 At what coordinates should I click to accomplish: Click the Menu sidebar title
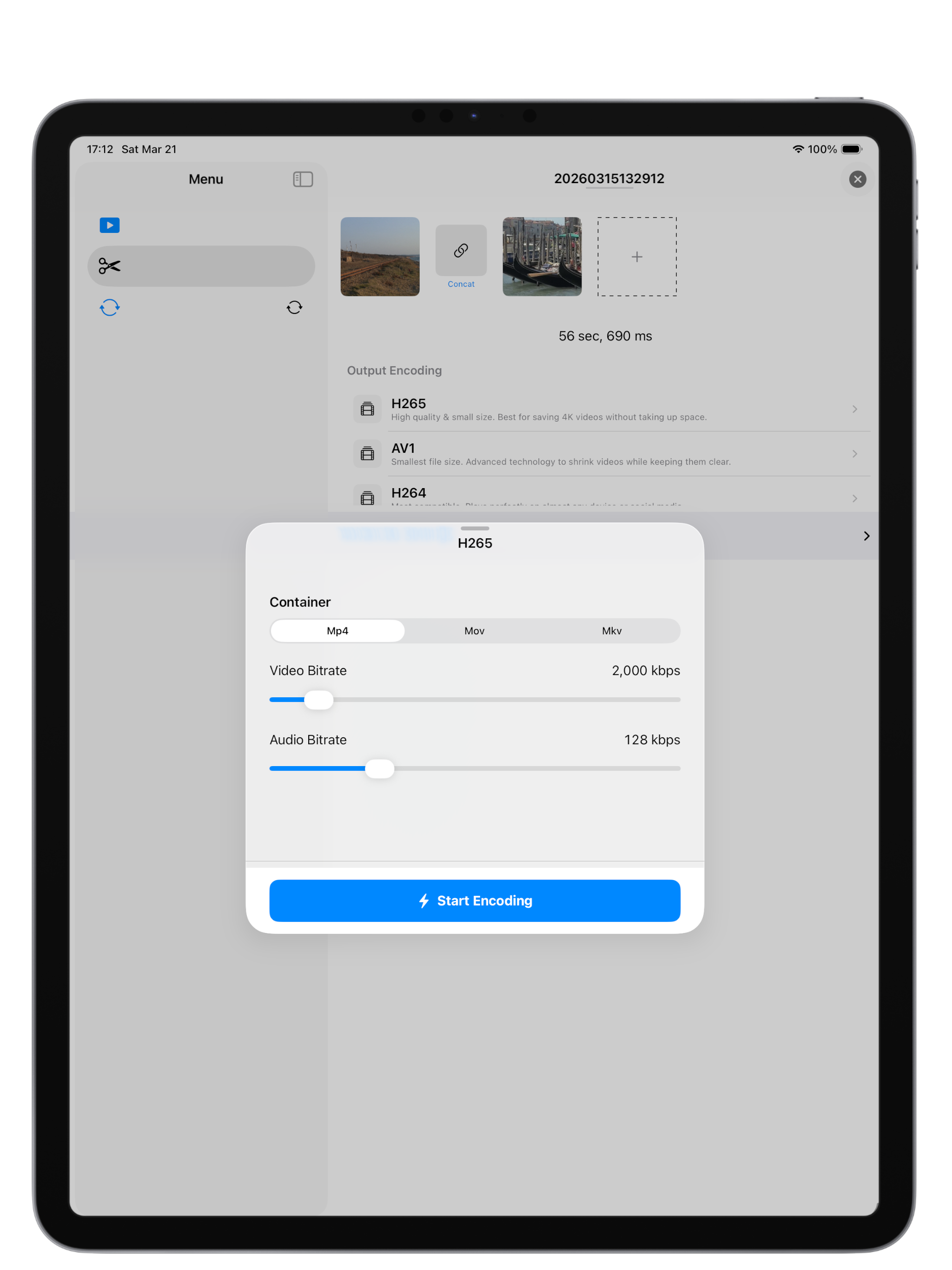tap(206, 179)
